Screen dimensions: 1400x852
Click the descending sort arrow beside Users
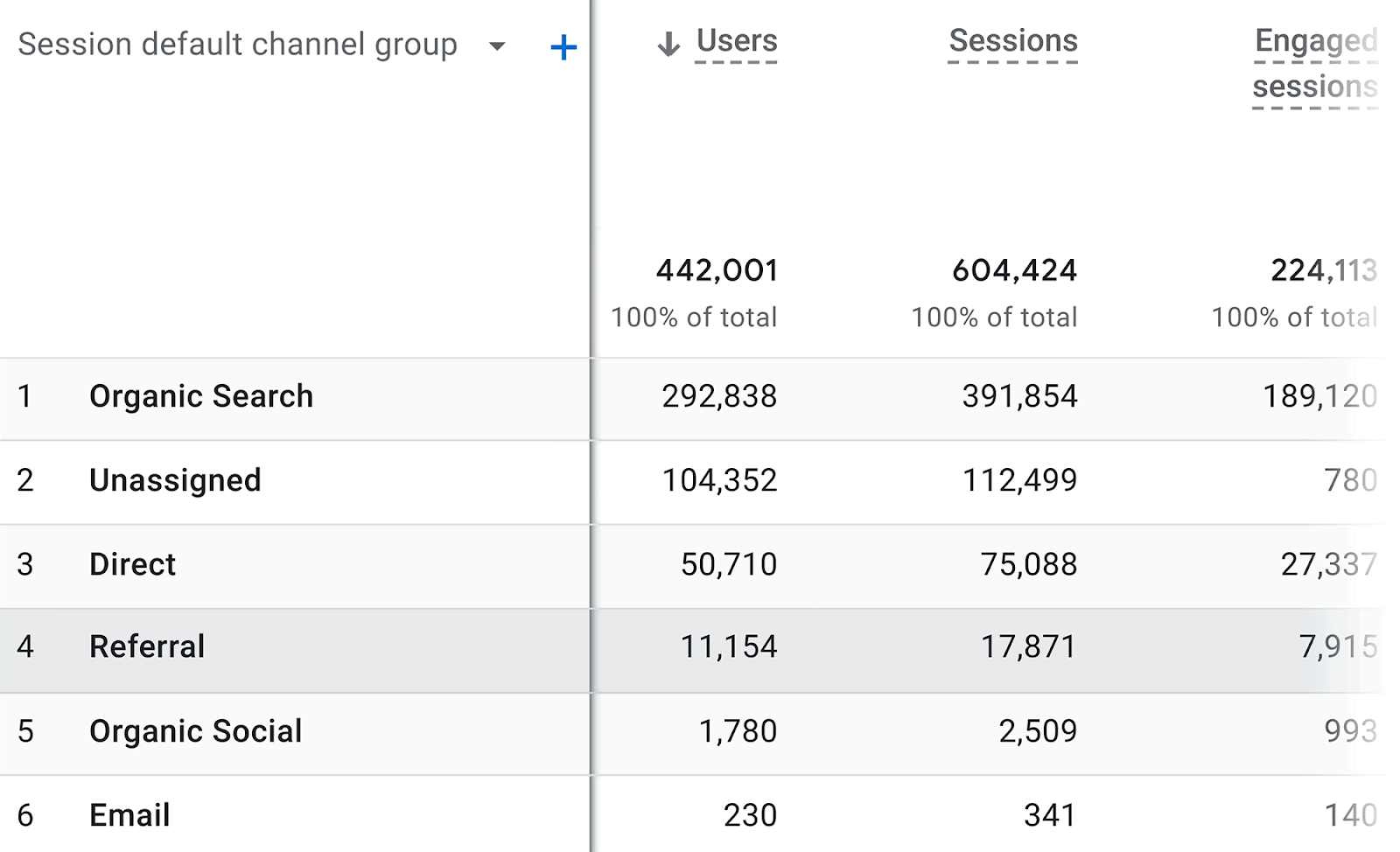668,44
